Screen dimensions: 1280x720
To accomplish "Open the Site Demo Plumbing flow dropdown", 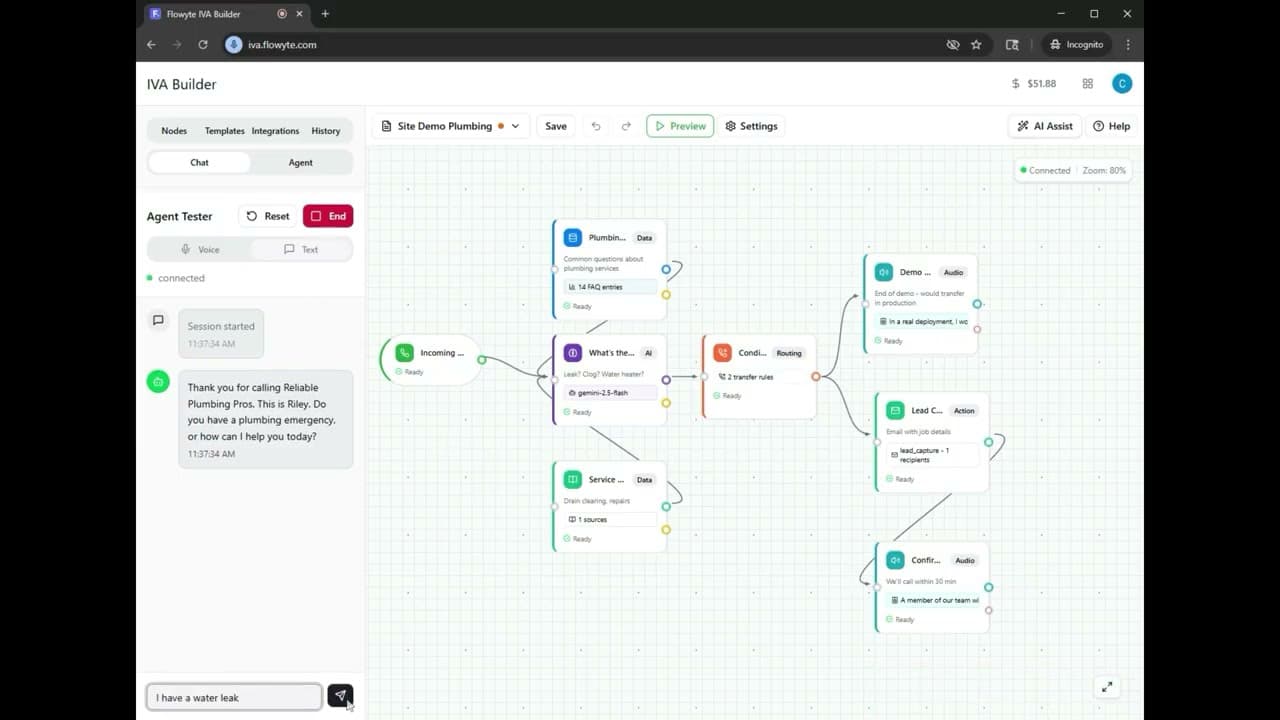I will pos(513,126).
